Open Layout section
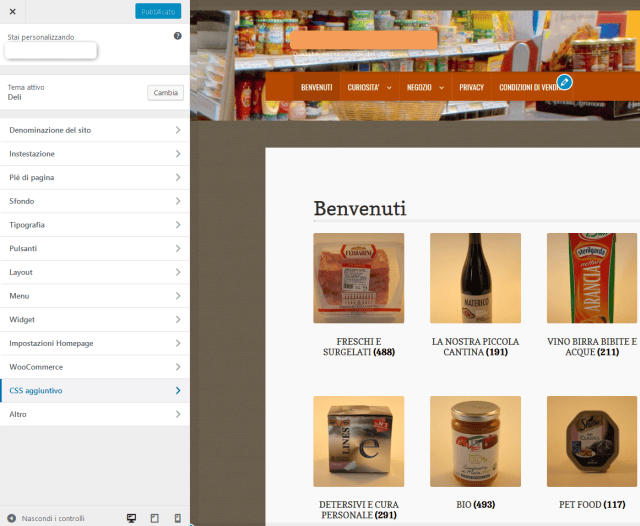This screenshot has width=640, height=526. [95, 272]
